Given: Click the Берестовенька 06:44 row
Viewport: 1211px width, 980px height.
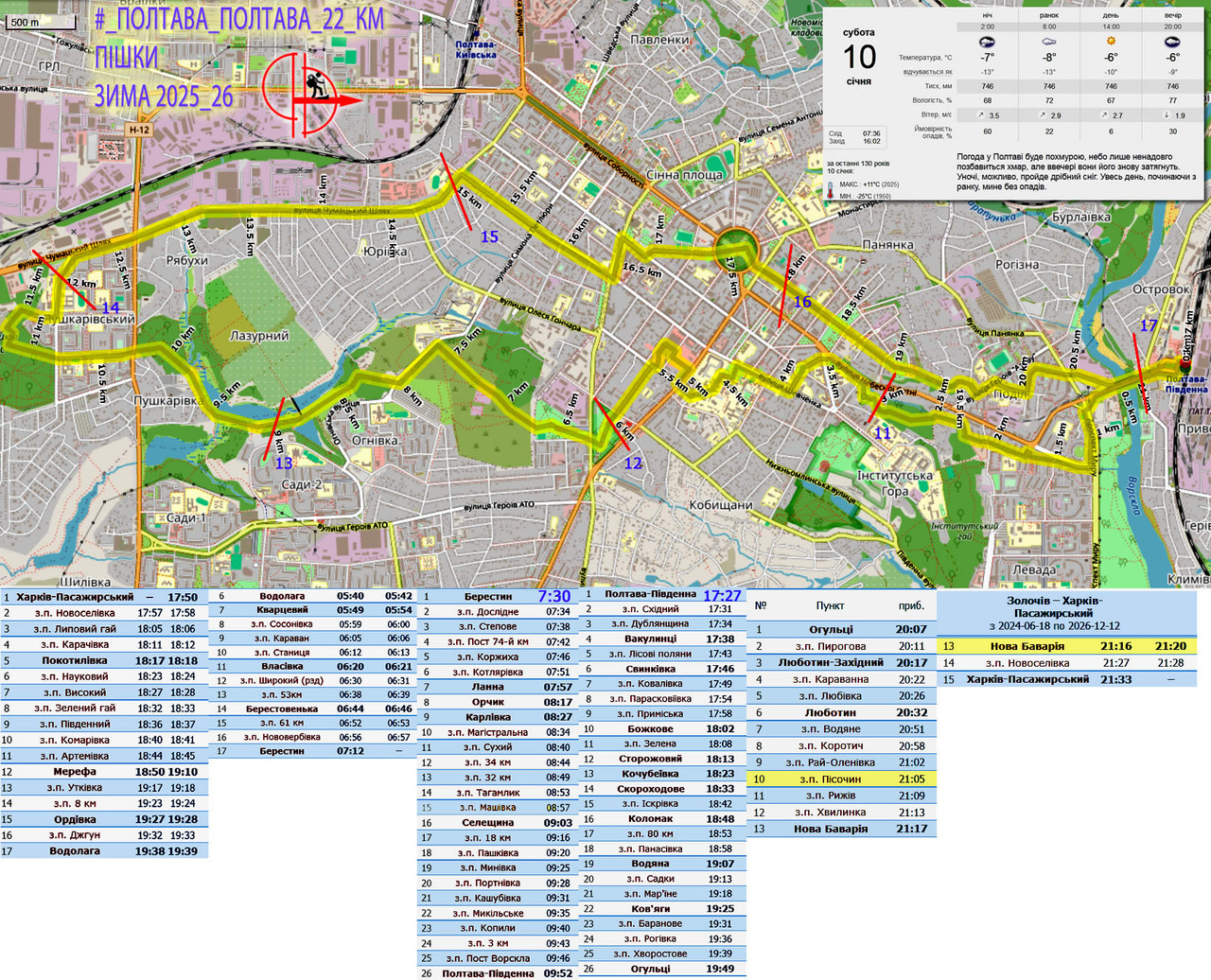Looking at the screenshot, I should click(313, 709).
